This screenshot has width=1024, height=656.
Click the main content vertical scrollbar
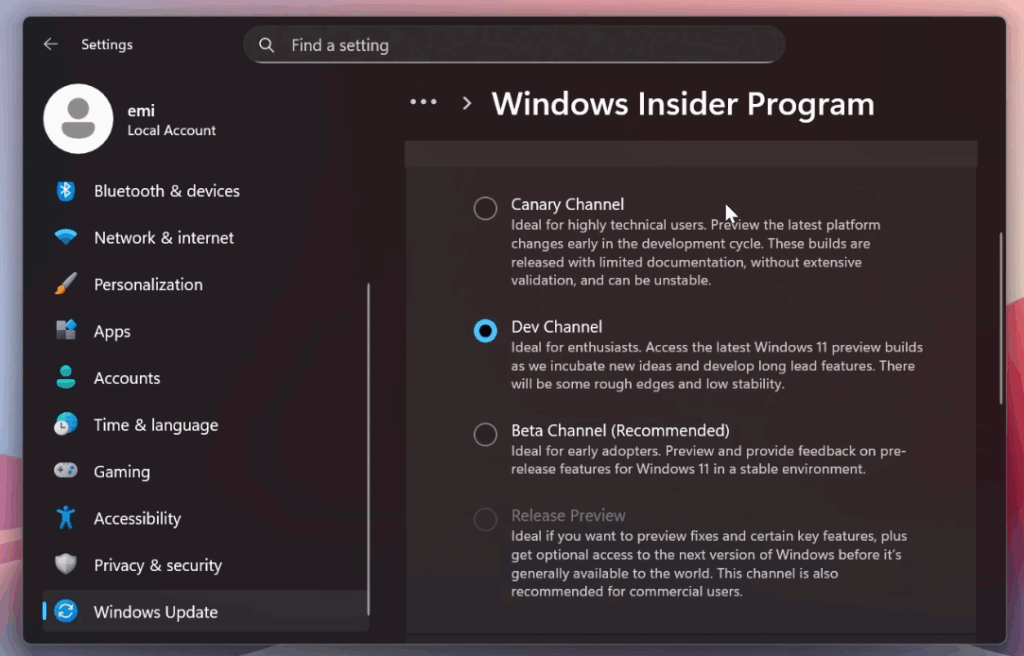tap(1000, 318)
